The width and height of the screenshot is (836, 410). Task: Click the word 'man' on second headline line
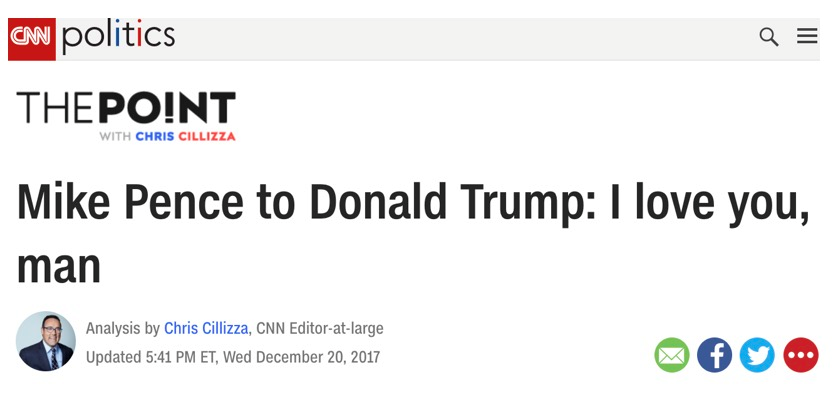[x=59, y=266]
